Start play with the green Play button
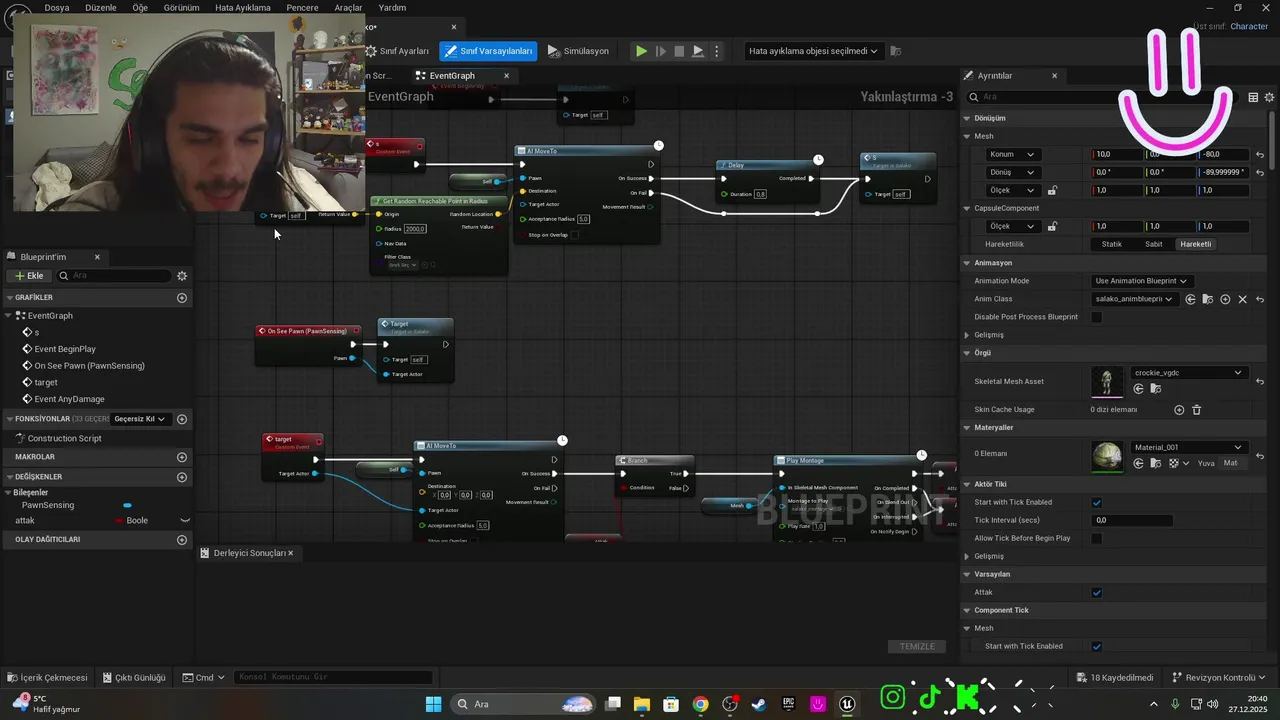The height and width of the screenshot is (720, 1280). click(641, 51)
